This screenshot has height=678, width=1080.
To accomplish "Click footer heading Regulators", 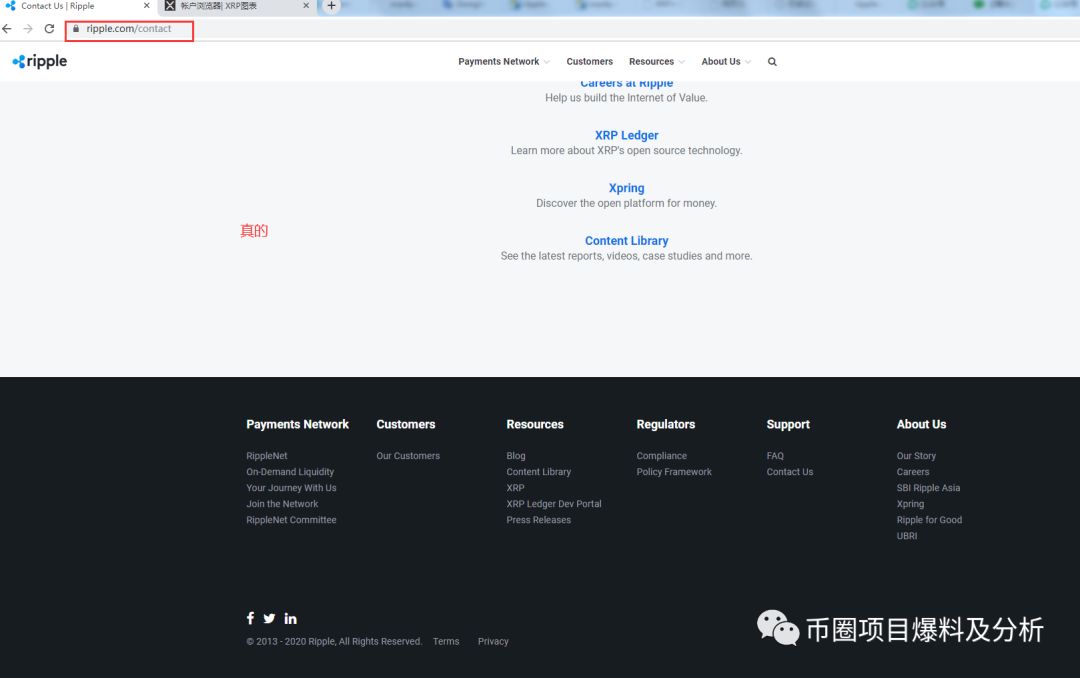I will (665, 424).
